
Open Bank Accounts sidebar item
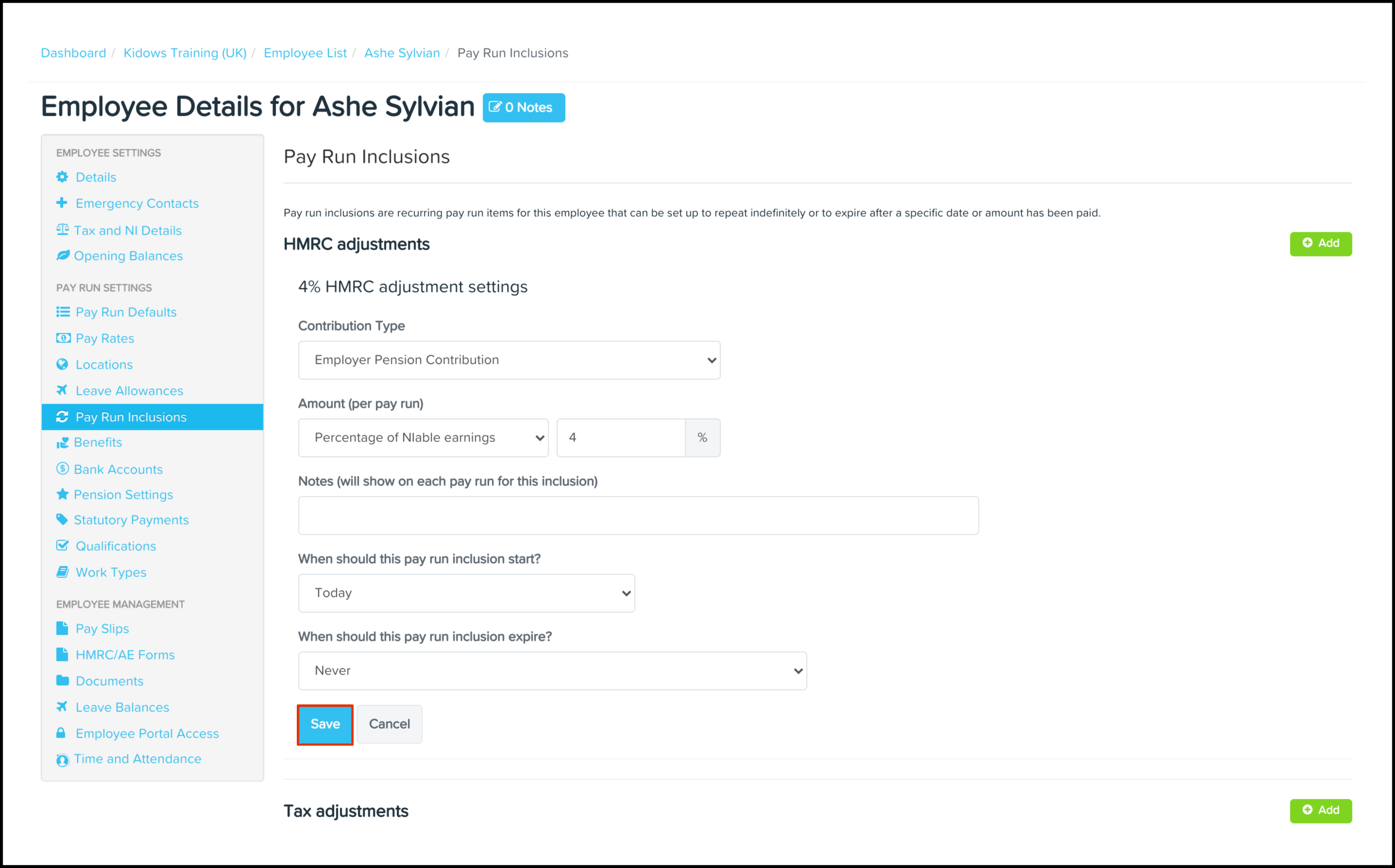[x=118, y=469]
